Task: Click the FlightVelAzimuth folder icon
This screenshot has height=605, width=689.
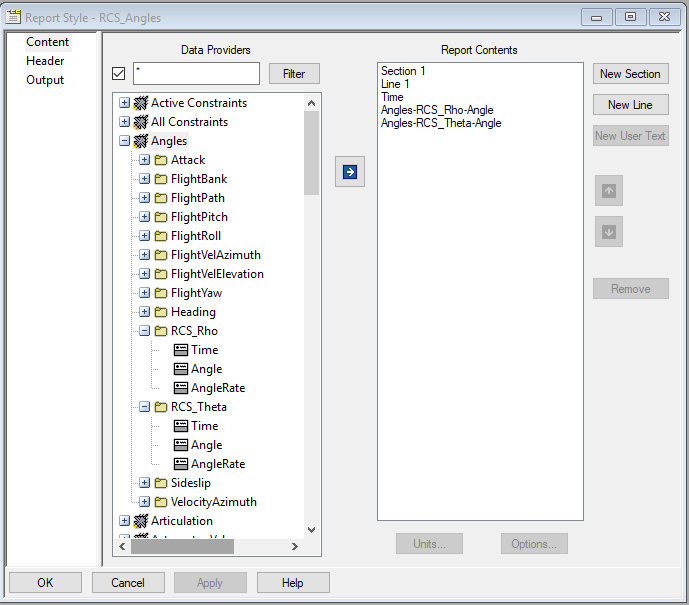Action: pyautogui.click(x=161, y=255)
